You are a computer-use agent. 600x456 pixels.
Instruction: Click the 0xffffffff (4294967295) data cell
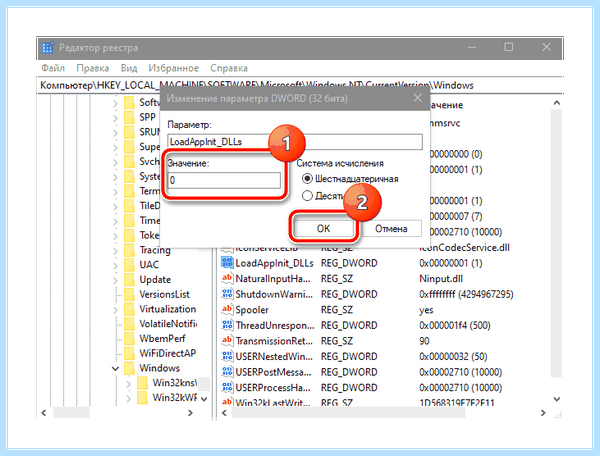(466, 294)
